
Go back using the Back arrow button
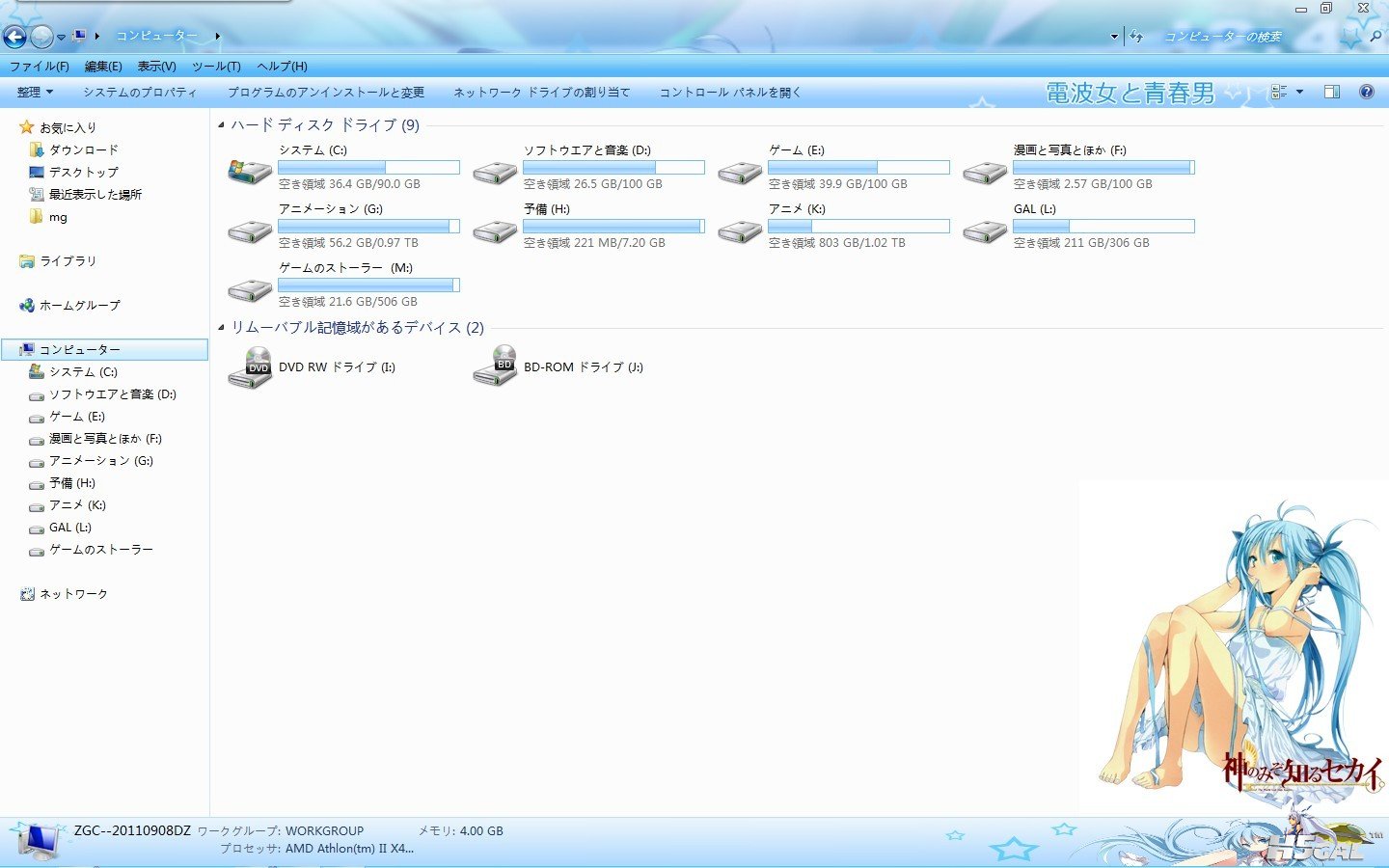pyautogui.click(x=14, y=37)
